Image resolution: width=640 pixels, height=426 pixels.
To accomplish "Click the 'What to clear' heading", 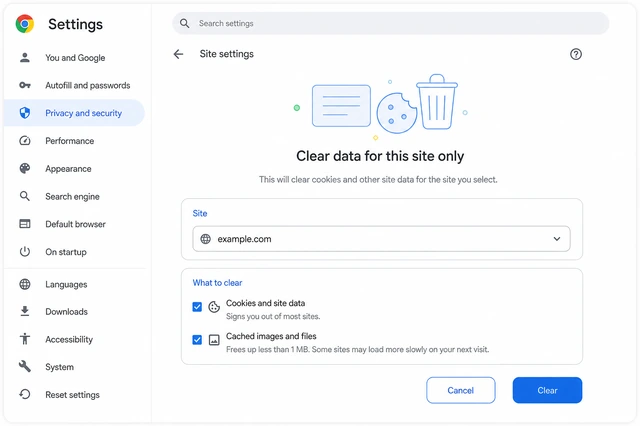I will [218, 283].
